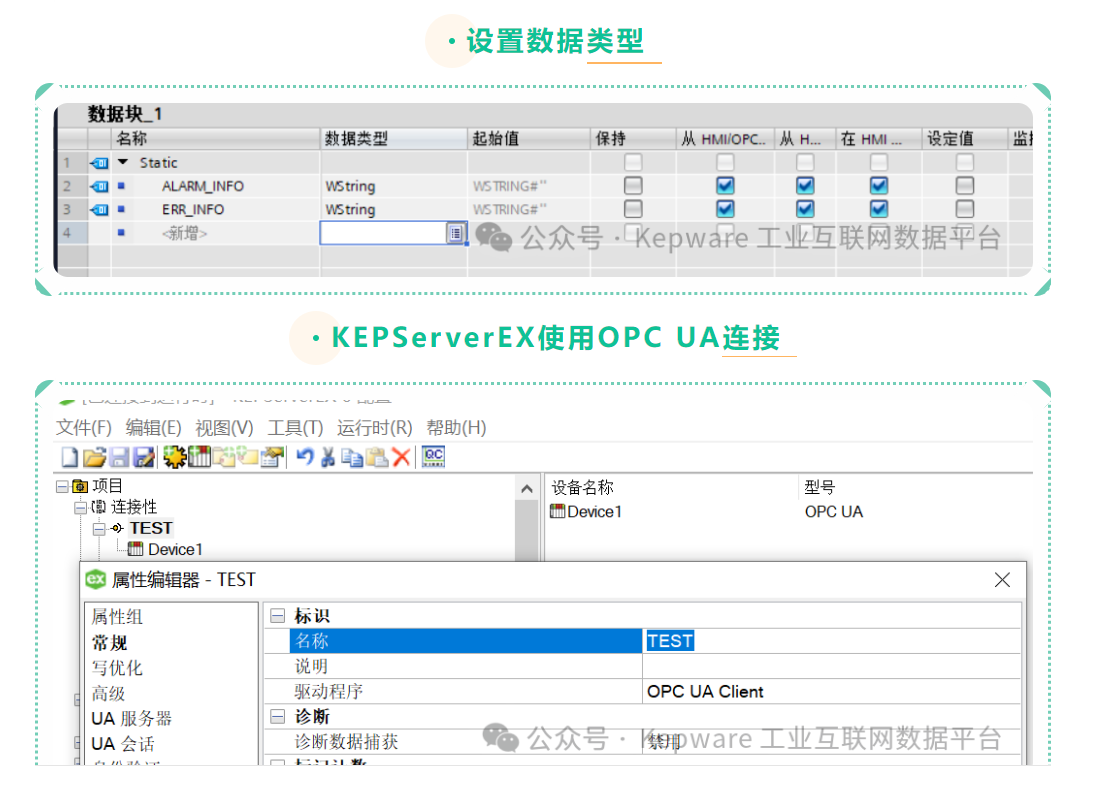1120x787 pixels.
Task: Uncheck 从 HMI/OPC access for ALARM_INFO
Action: (x=725, y=186)
